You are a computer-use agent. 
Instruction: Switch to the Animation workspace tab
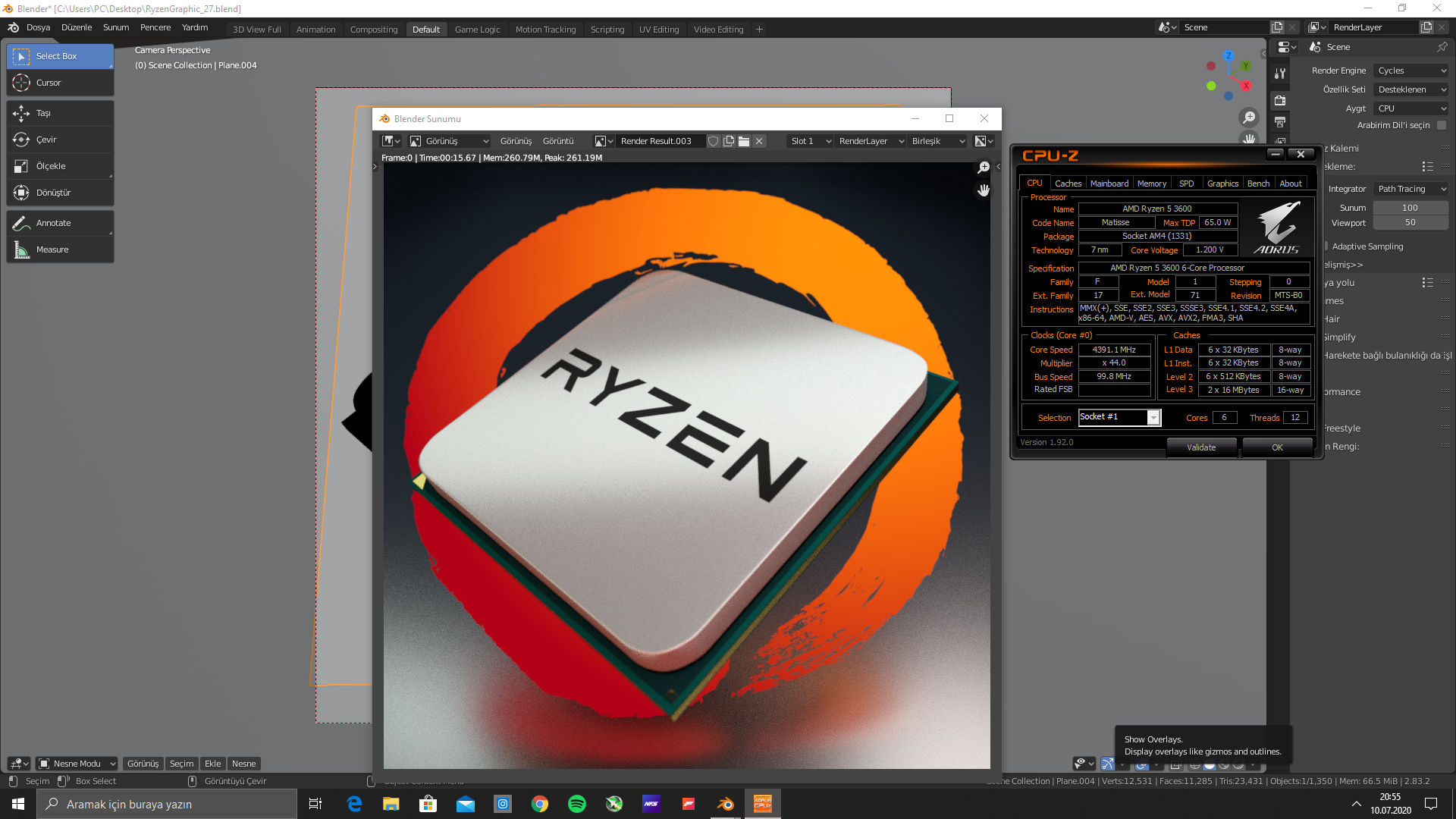coord(315,30)
